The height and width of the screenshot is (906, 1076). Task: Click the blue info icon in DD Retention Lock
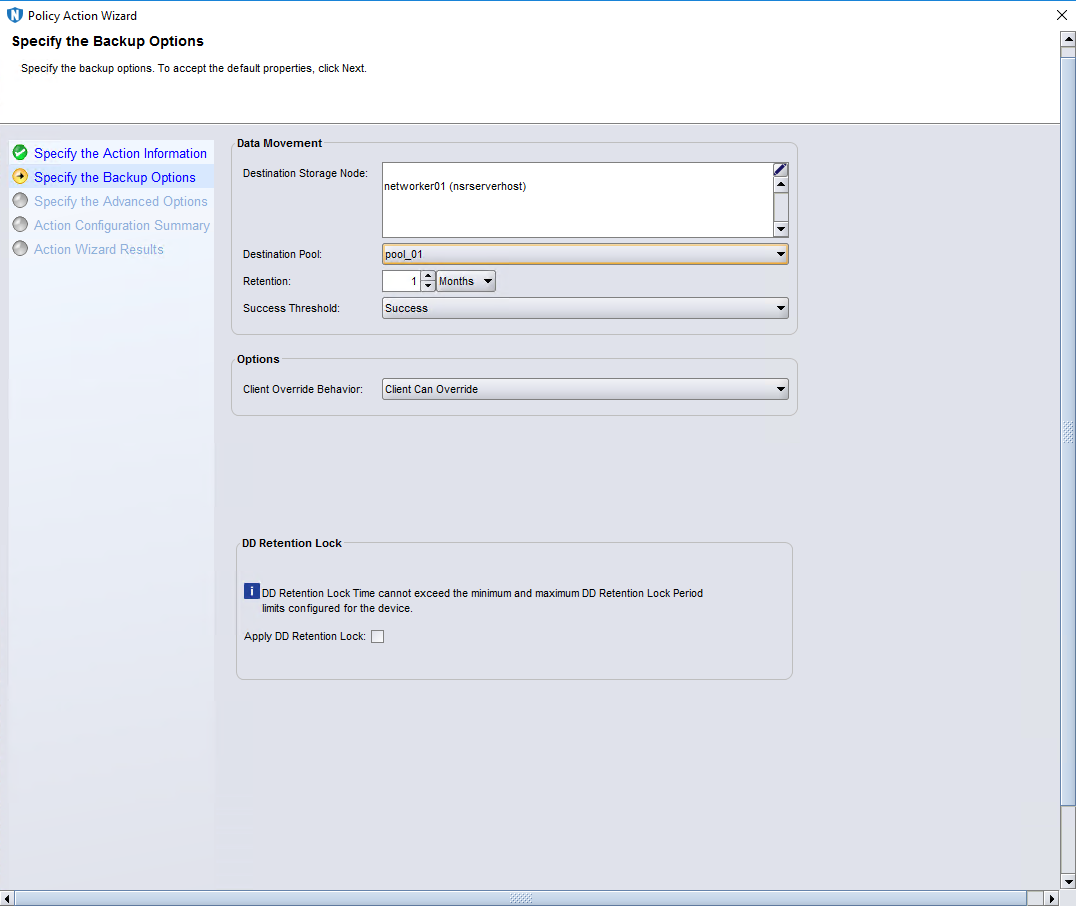[252, 592]
